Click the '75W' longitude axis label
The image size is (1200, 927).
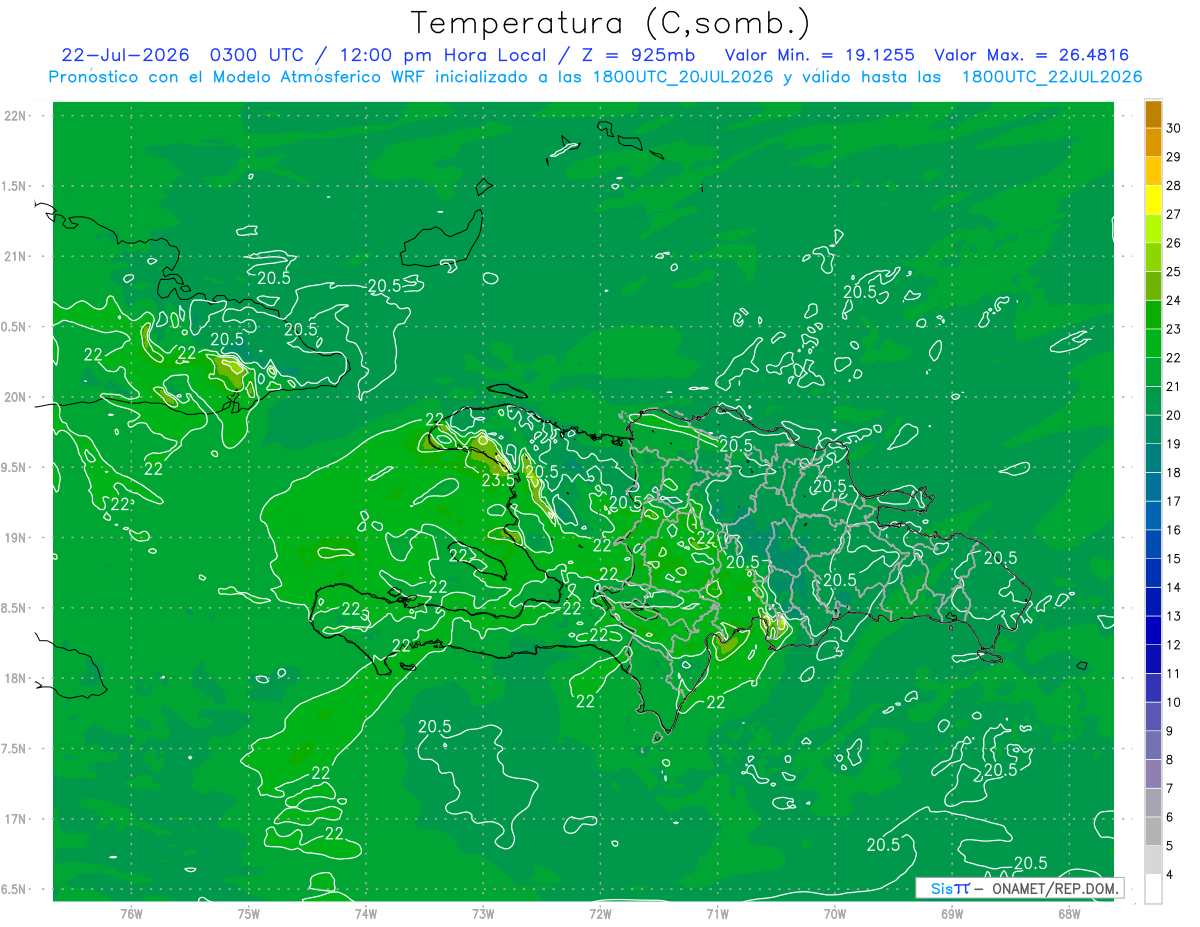coord(249,913)
